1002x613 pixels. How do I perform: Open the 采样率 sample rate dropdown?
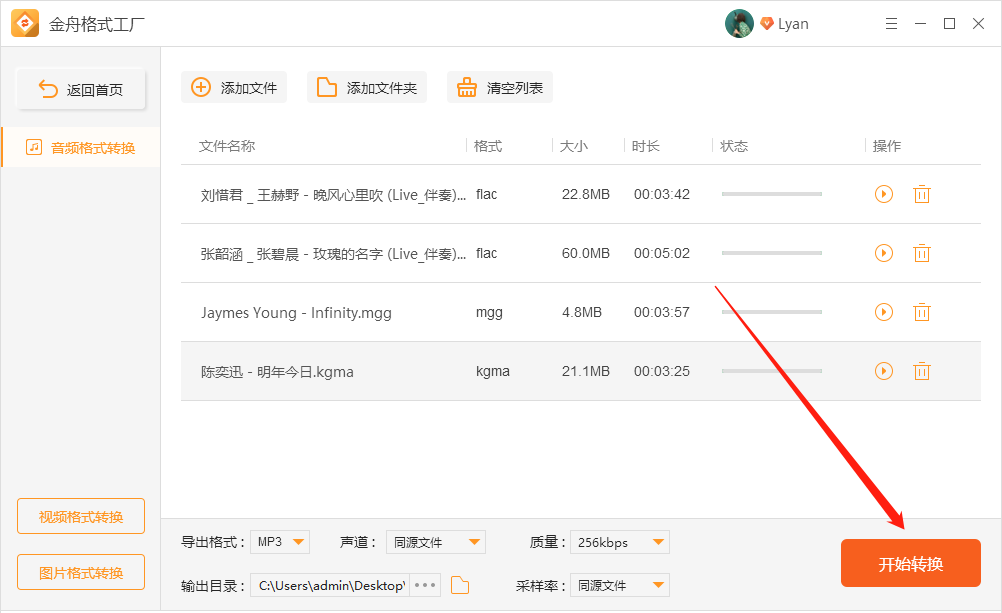619,585
